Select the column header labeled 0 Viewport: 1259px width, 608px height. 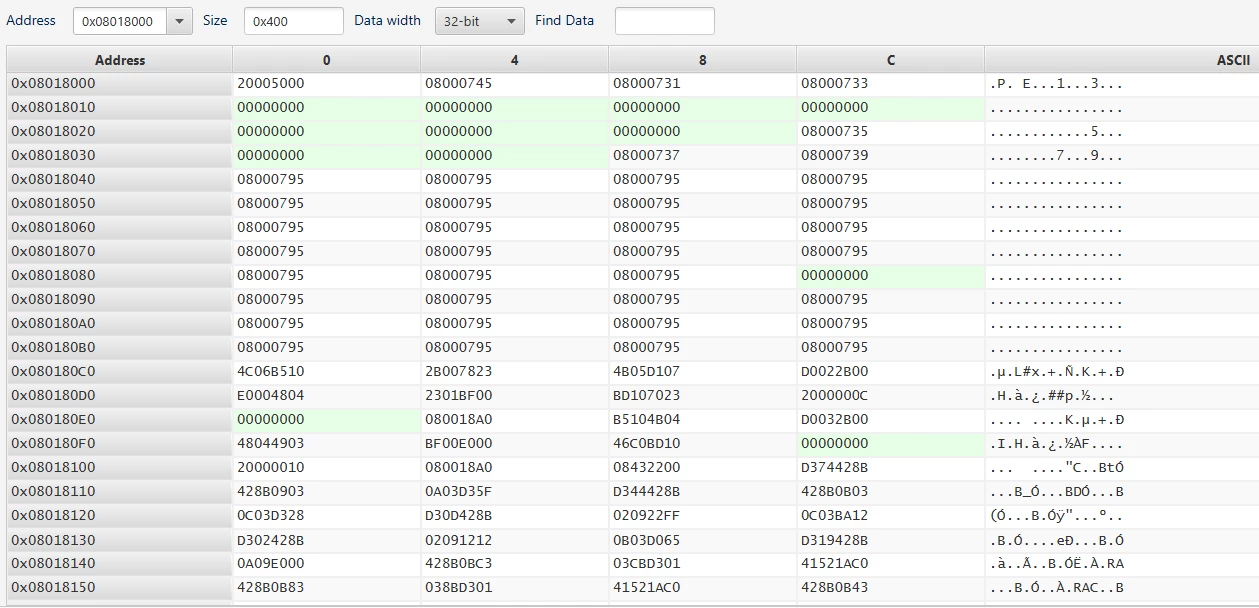(327, 60)
